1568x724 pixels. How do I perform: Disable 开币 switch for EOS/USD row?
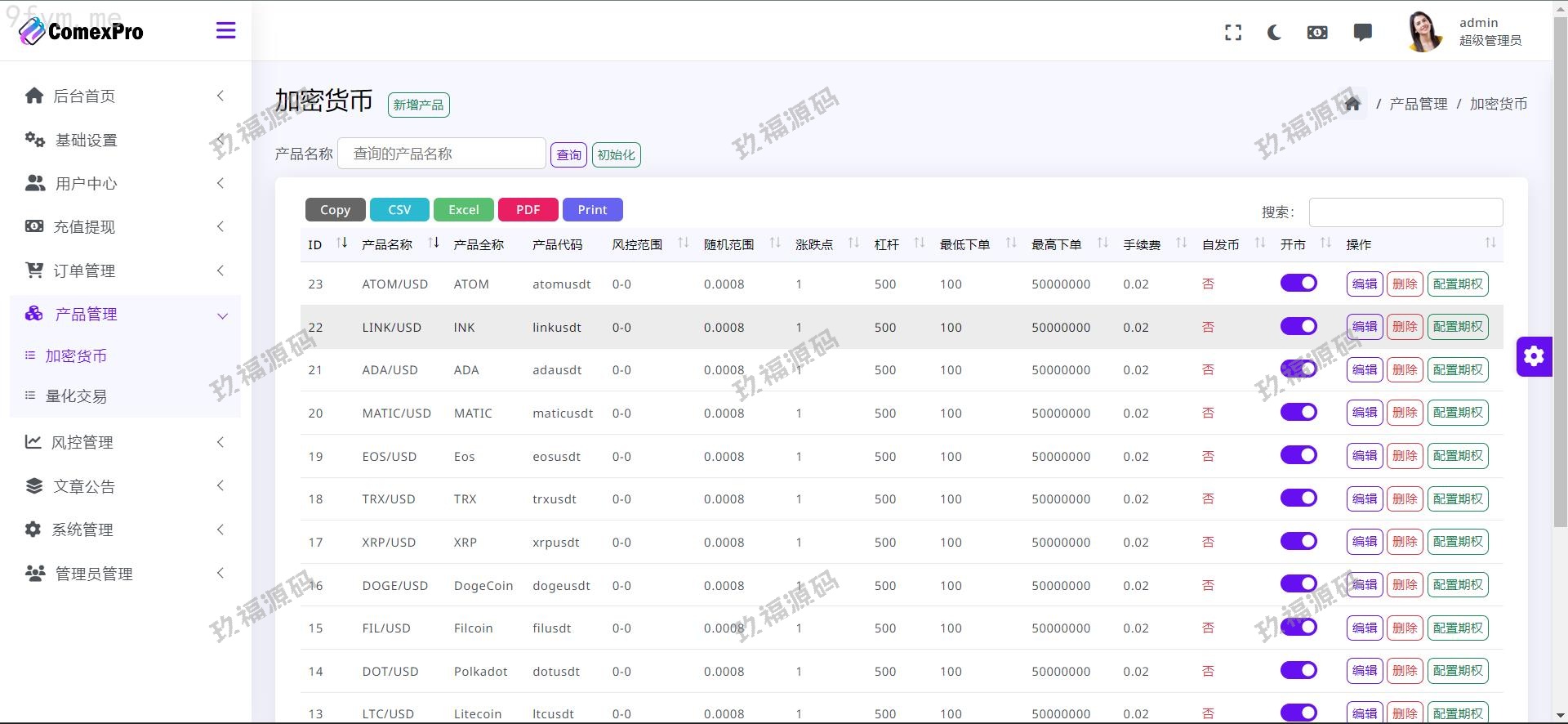(1298, 455)
